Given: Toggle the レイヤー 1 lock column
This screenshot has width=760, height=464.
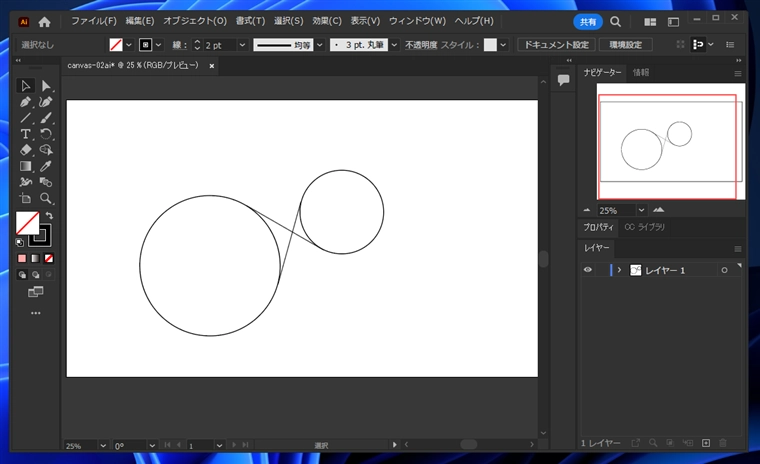Looking at the screenshot, I should coord(601,270).
